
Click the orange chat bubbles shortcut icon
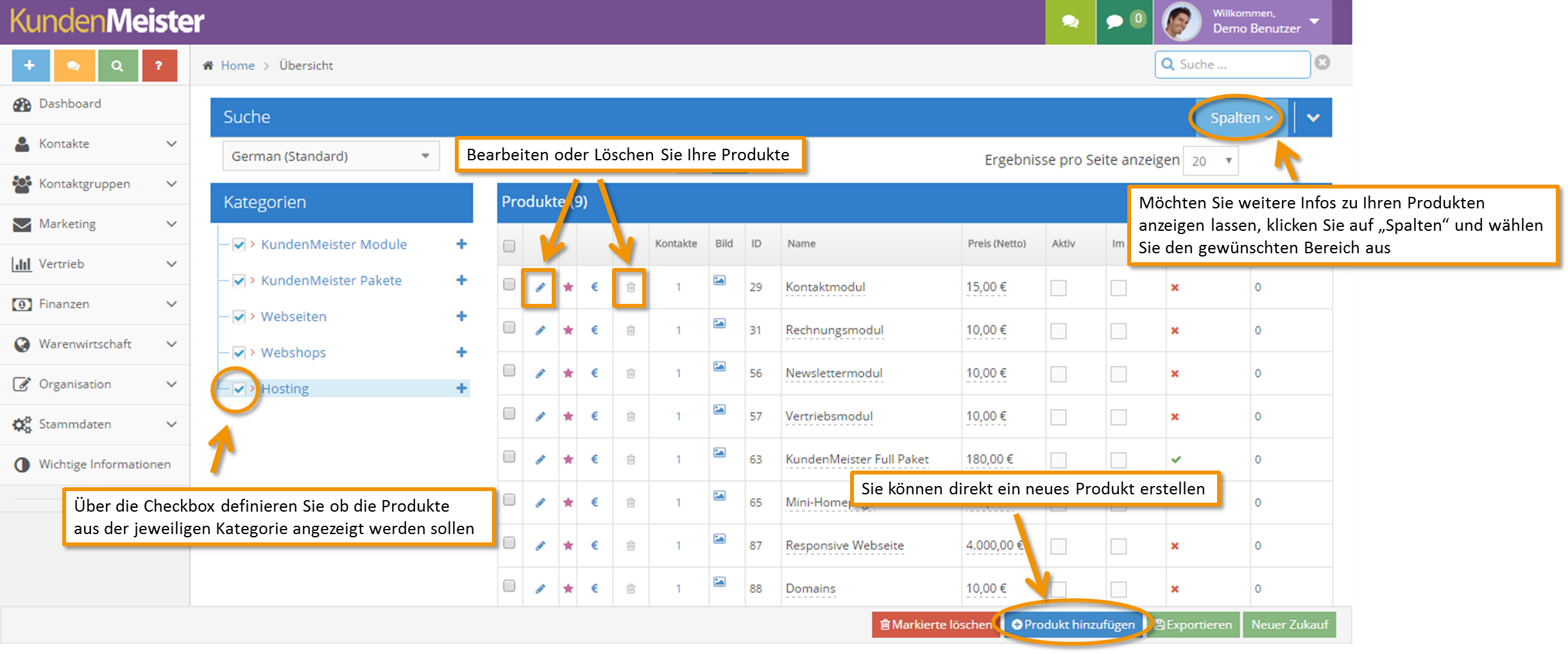click(x=74, y=65)
